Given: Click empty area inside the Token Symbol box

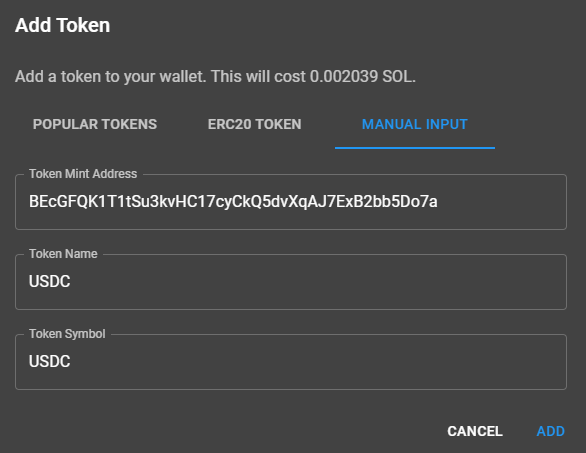Looking at the screenshot, I should point(318,362).
